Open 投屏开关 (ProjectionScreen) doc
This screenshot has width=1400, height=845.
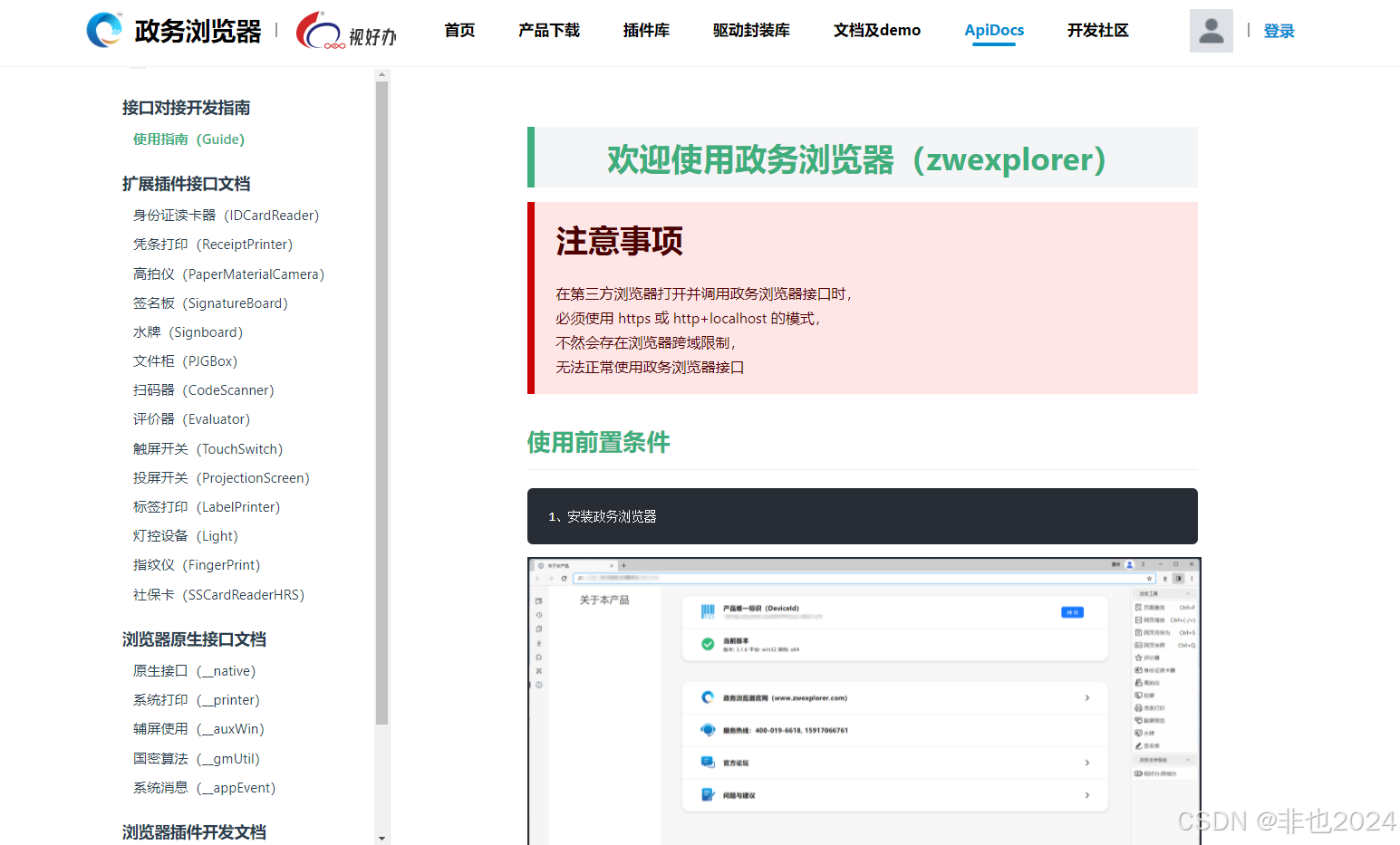pos(221,478)
